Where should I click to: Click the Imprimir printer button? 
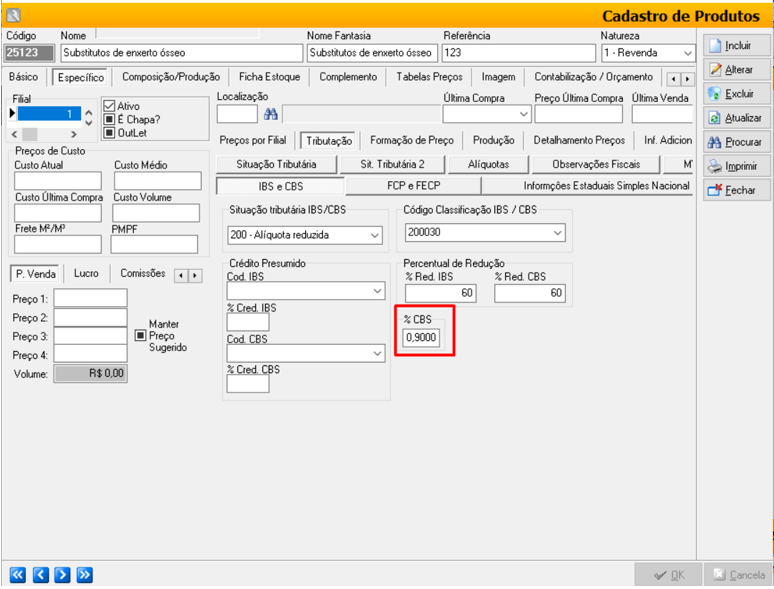(x=714, y=166)
